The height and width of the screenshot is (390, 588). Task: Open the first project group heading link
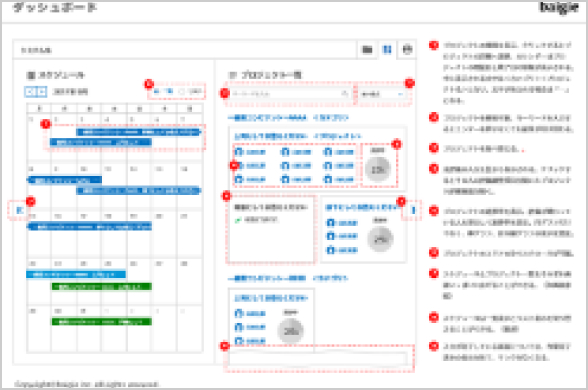267,118
